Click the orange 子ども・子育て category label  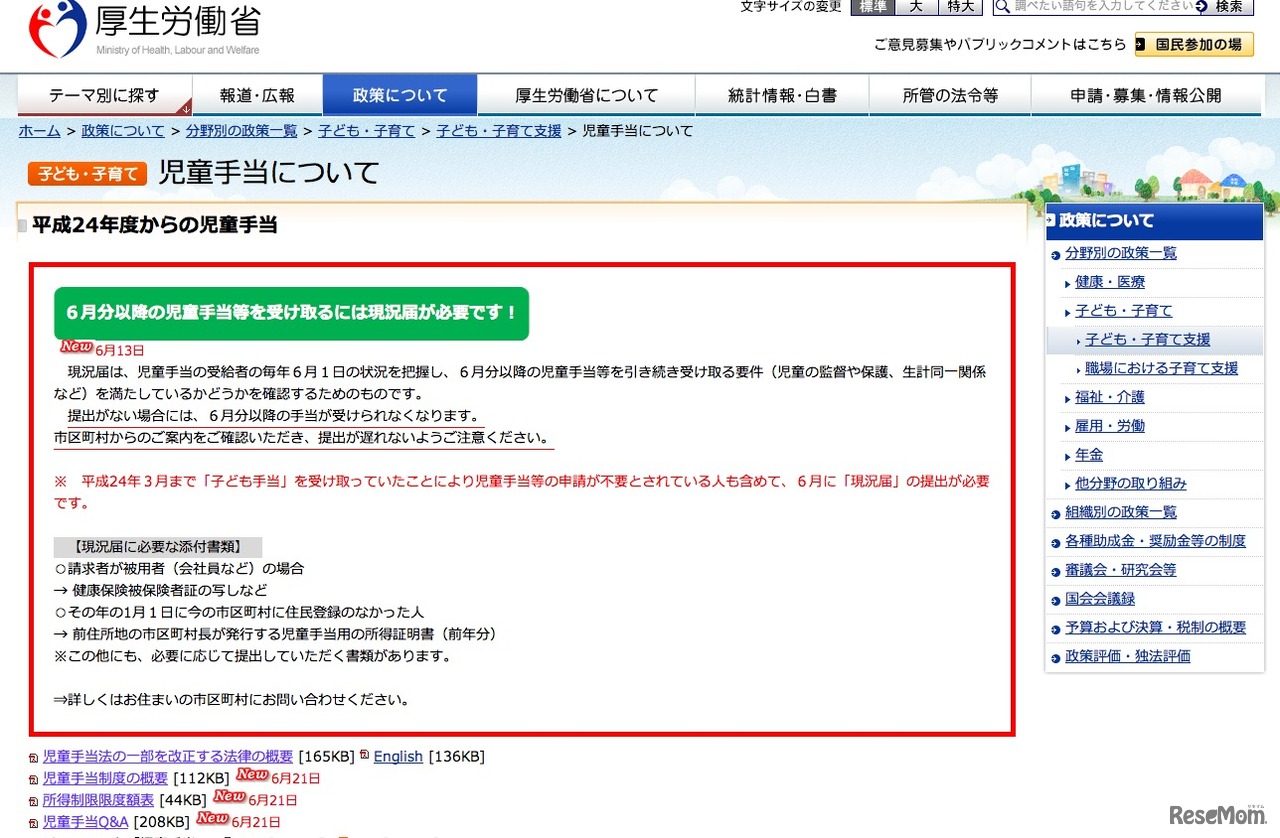(88, 174)
